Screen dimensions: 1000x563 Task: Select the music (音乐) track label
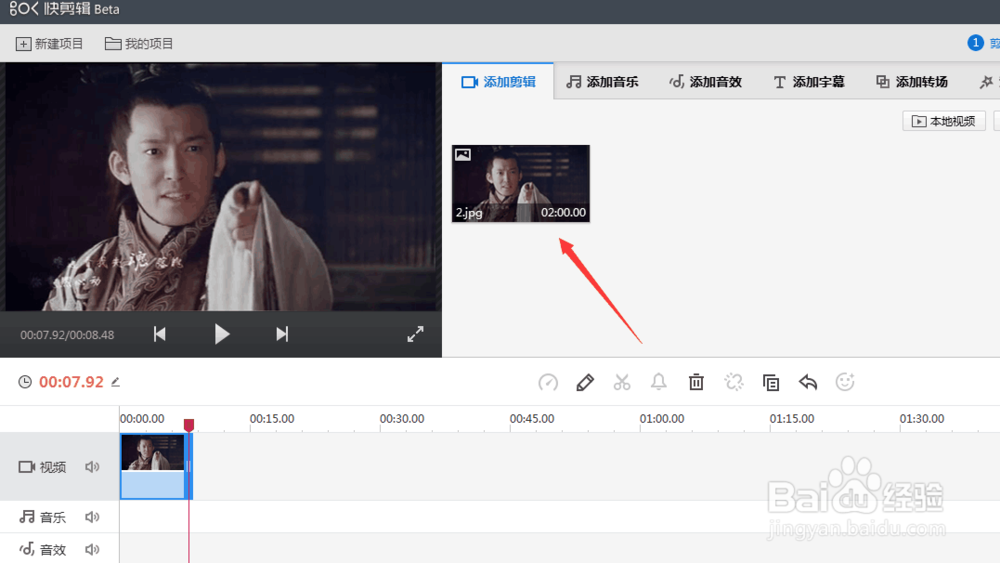point(42,516)
